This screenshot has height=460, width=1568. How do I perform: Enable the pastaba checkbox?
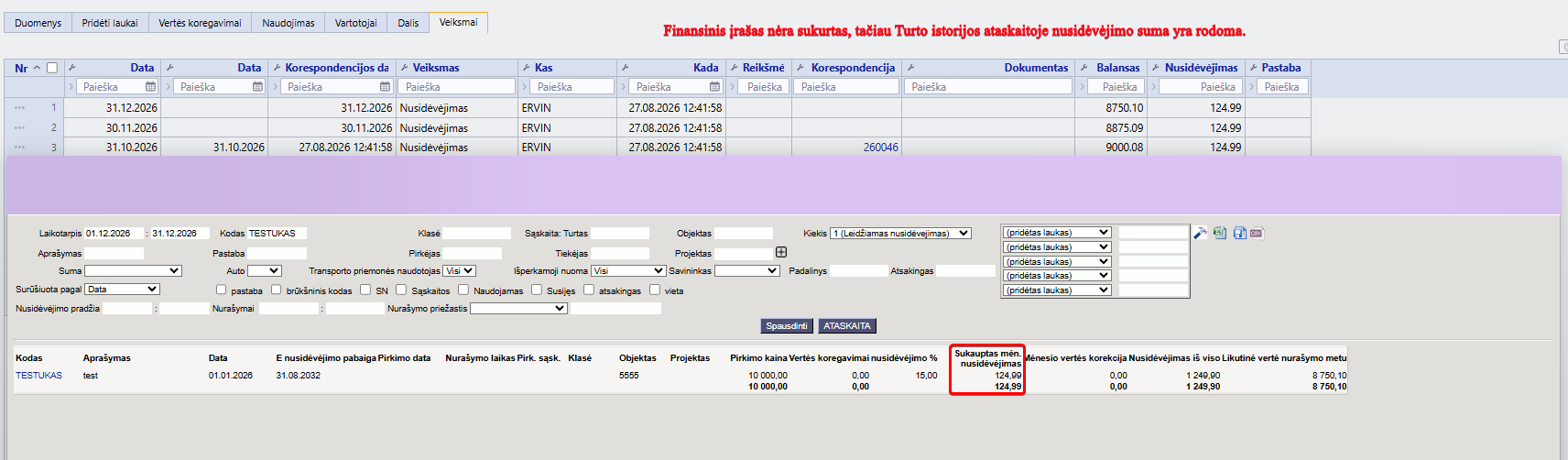[221, 290]
